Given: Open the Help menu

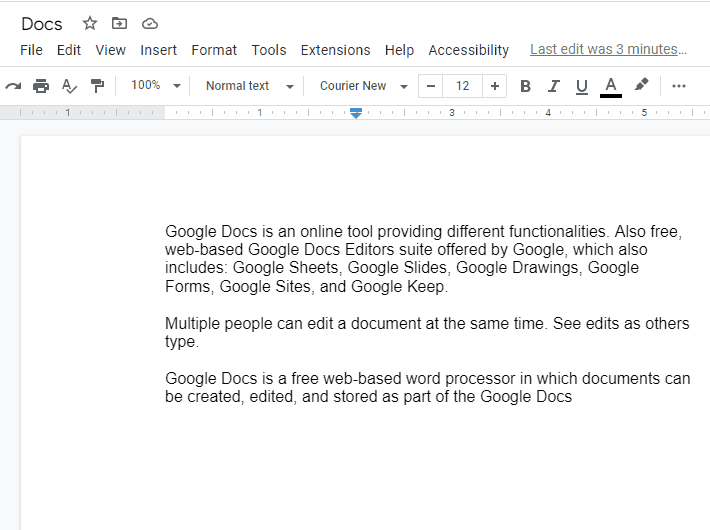Looking at the screenshot, I should [399, 50].
